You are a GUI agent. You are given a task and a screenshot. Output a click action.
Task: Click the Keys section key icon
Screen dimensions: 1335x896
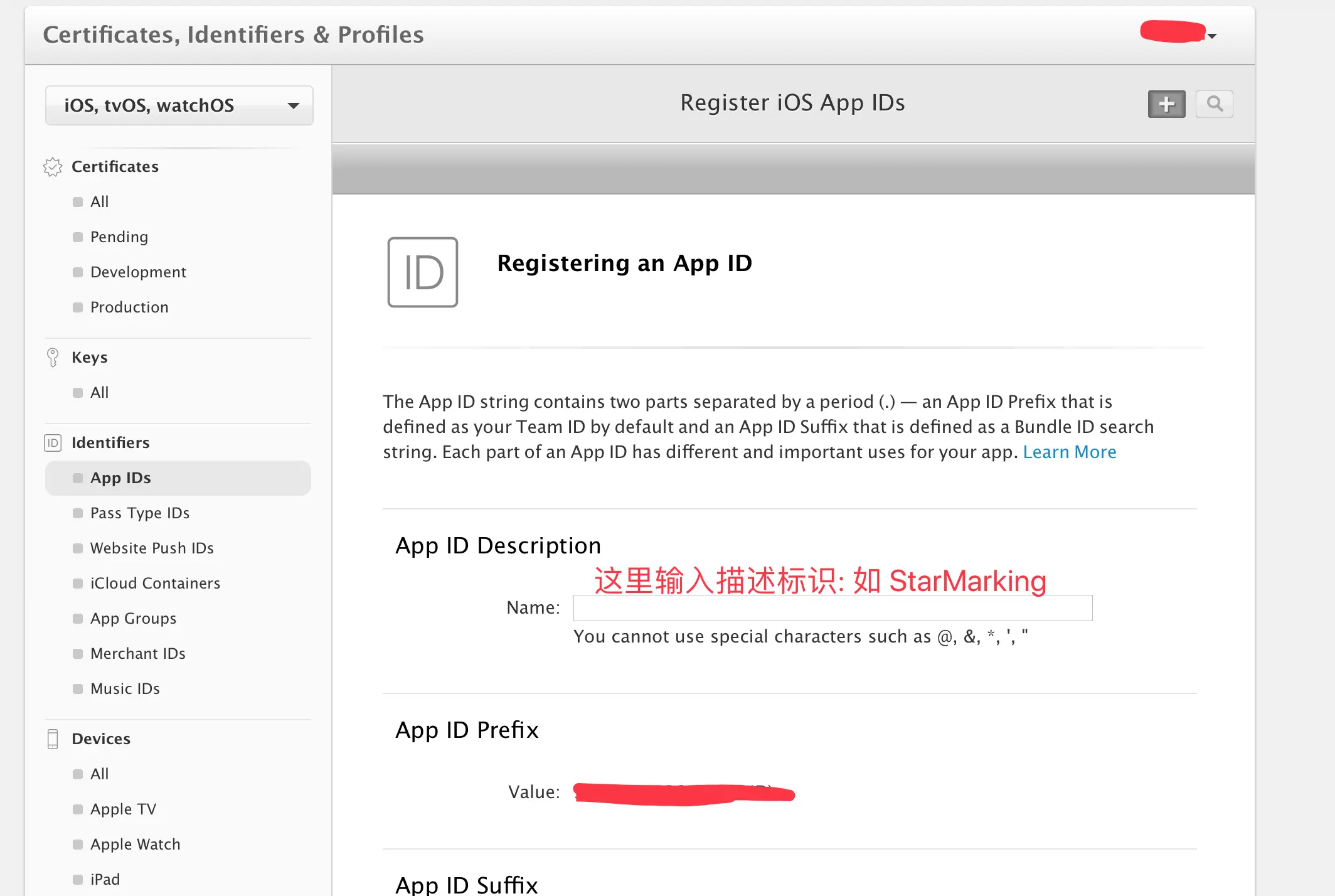53,358
